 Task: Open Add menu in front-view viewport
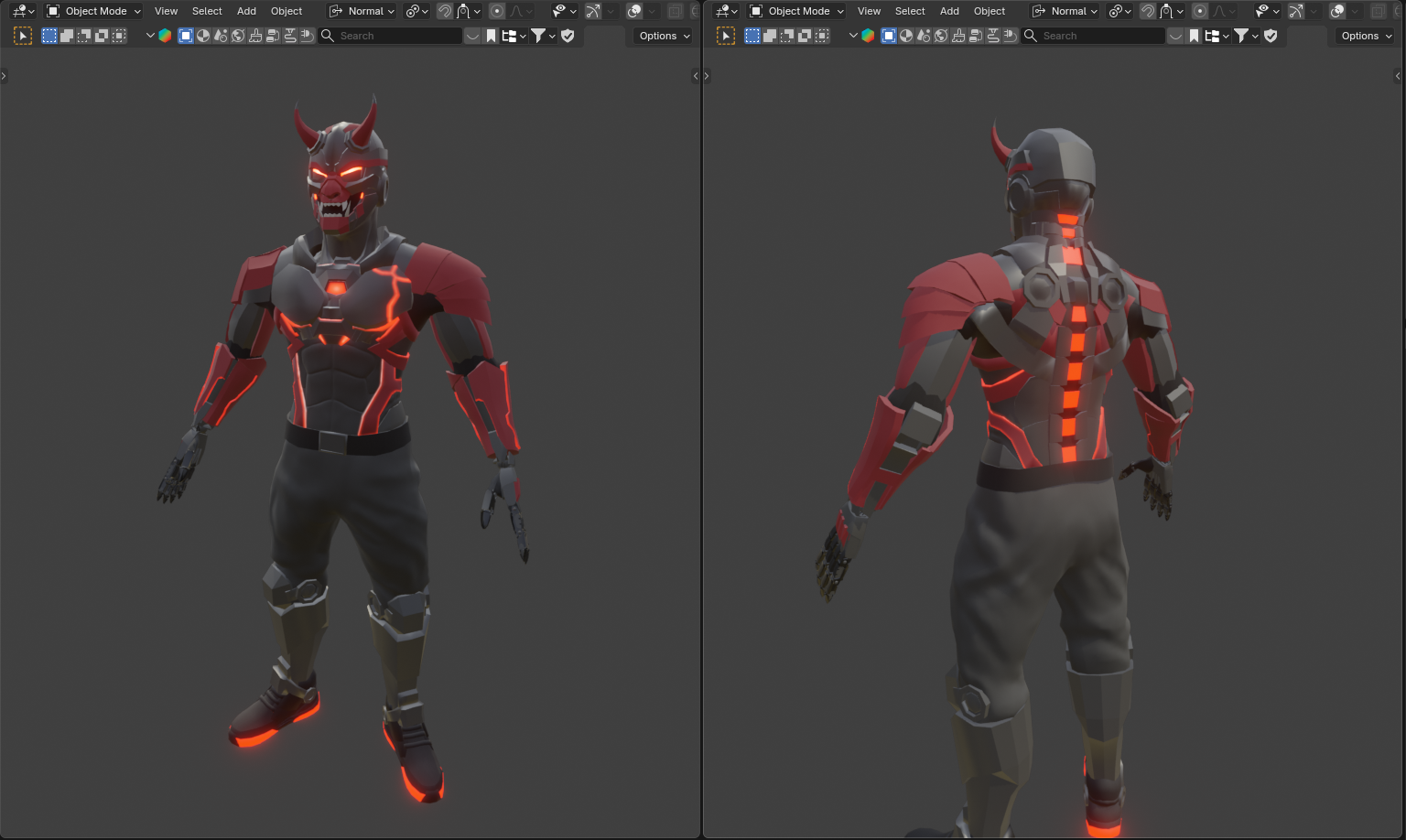[x=246, y=11]
